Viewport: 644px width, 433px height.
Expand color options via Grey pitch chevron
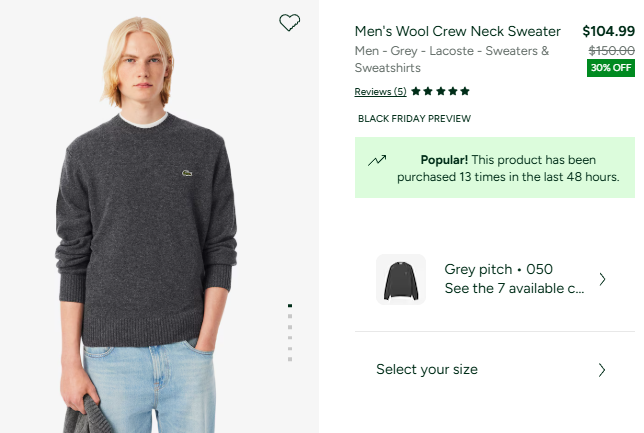pyautogui.click(x=602, y=279)
